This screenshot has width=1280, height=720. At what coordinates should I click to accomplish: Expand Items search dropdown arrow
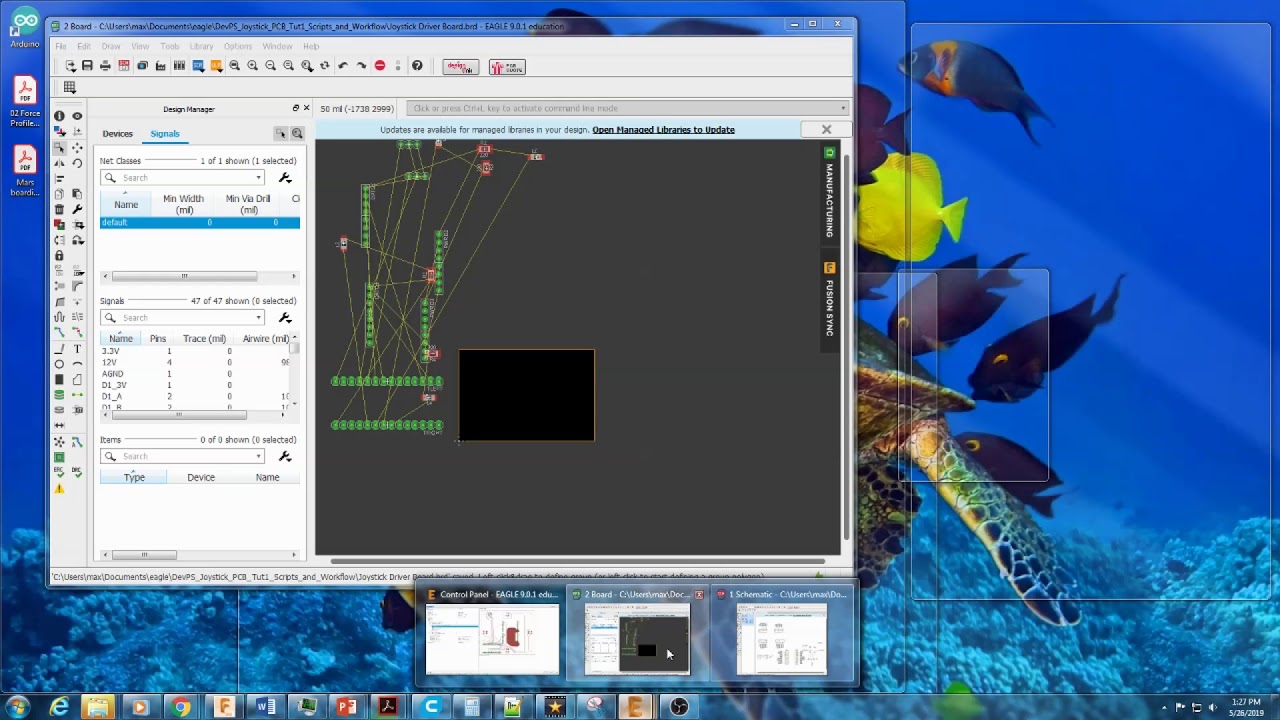pyautogui.click(x=258, y=457)
